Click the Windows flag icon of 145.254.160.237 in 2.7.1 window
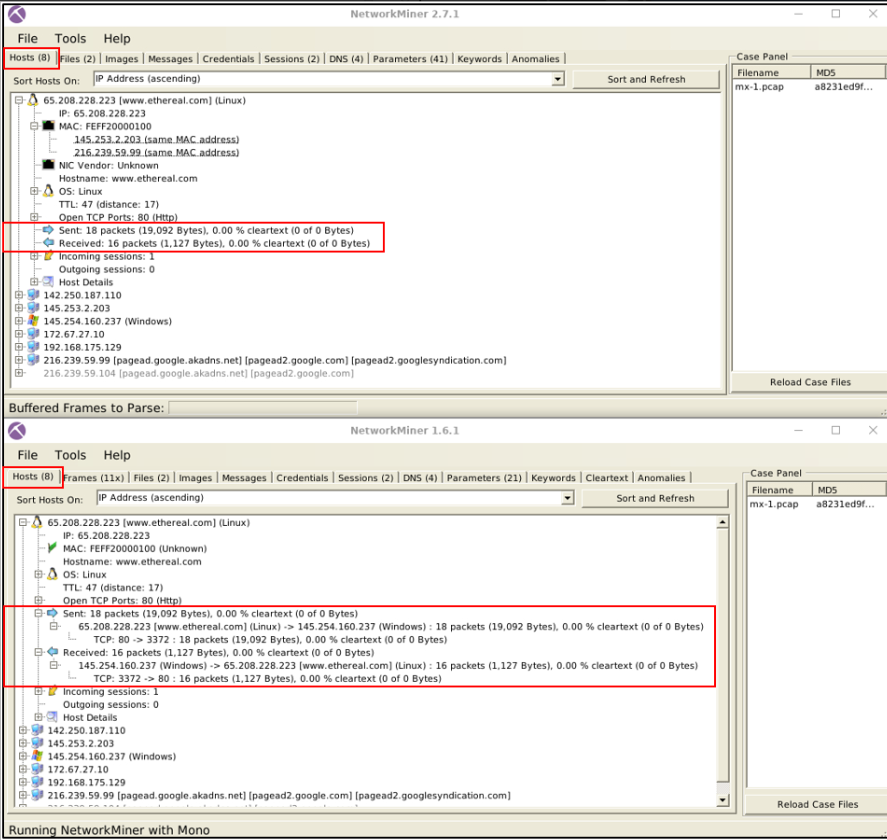 33,321
